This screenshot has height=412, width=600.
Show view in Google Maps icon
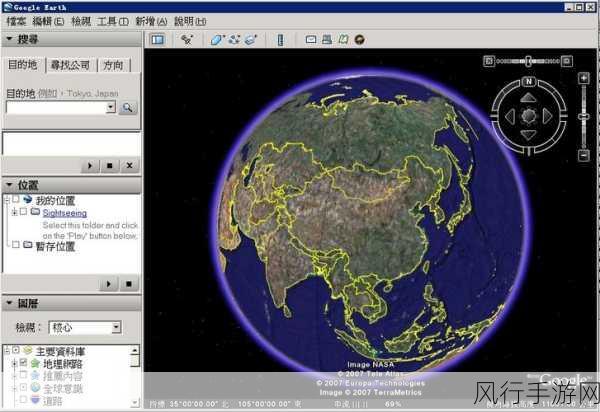pyautogui.click(x=343, y=39)
